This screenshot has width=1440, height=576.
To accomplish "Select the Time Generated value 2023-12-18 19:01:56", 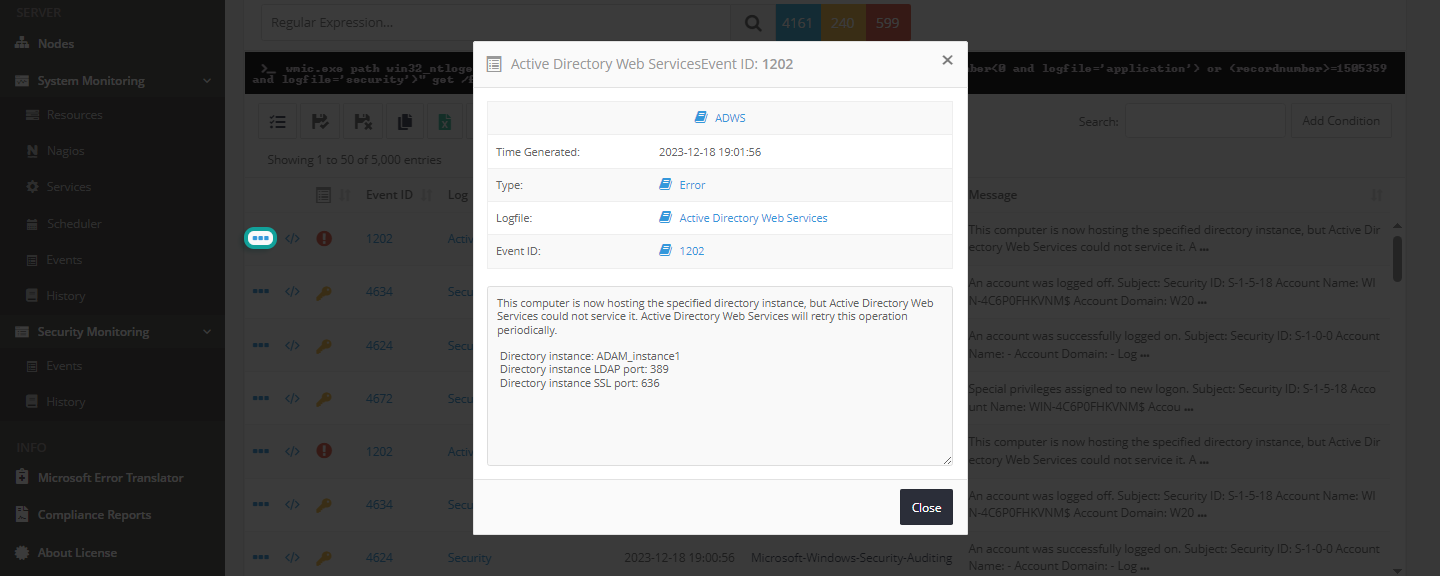I will 710,152.
